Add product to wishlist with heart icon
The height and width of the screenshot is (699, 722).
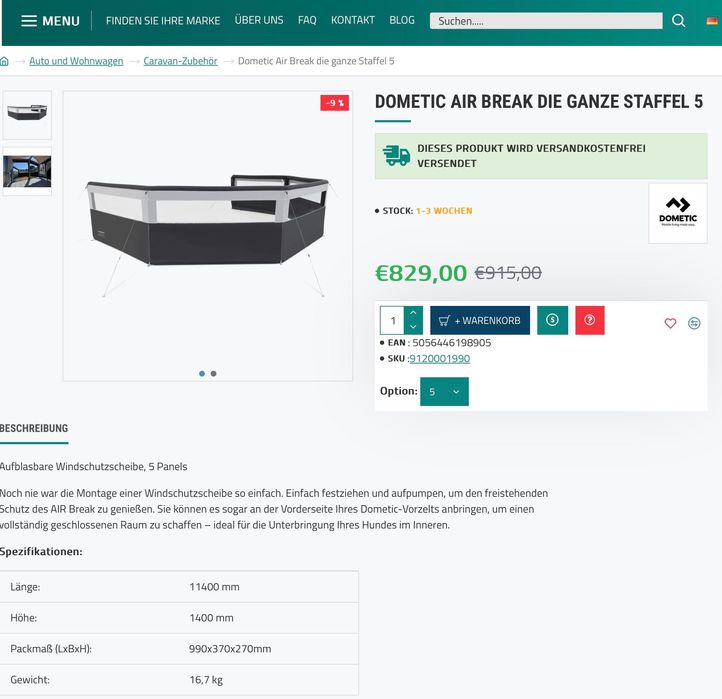pos(670,323)
